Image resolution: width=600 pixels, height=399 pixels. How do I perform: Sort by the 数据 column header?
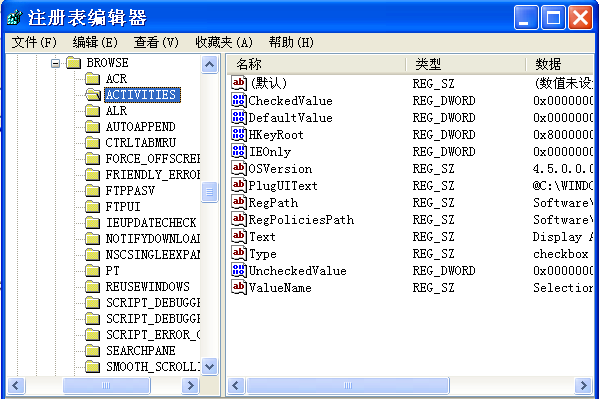tap(560, 64)
